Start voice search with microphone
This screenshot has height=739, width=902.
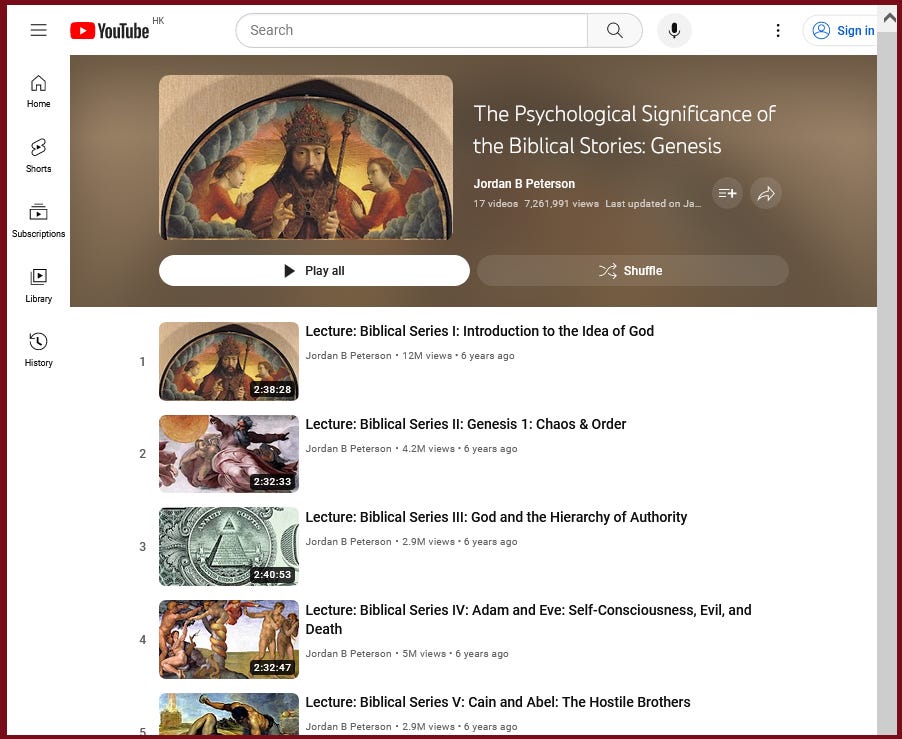(674, 30)
